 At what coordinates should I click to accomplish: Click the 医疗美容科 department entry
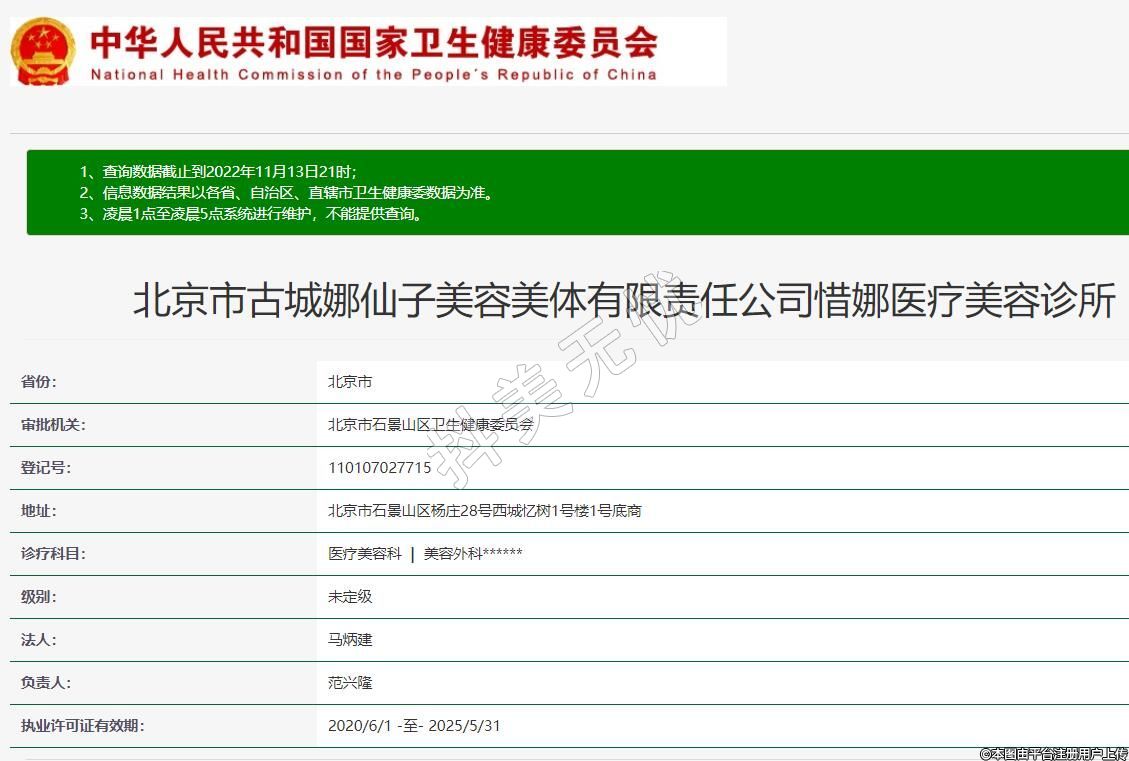coord(365,554)
